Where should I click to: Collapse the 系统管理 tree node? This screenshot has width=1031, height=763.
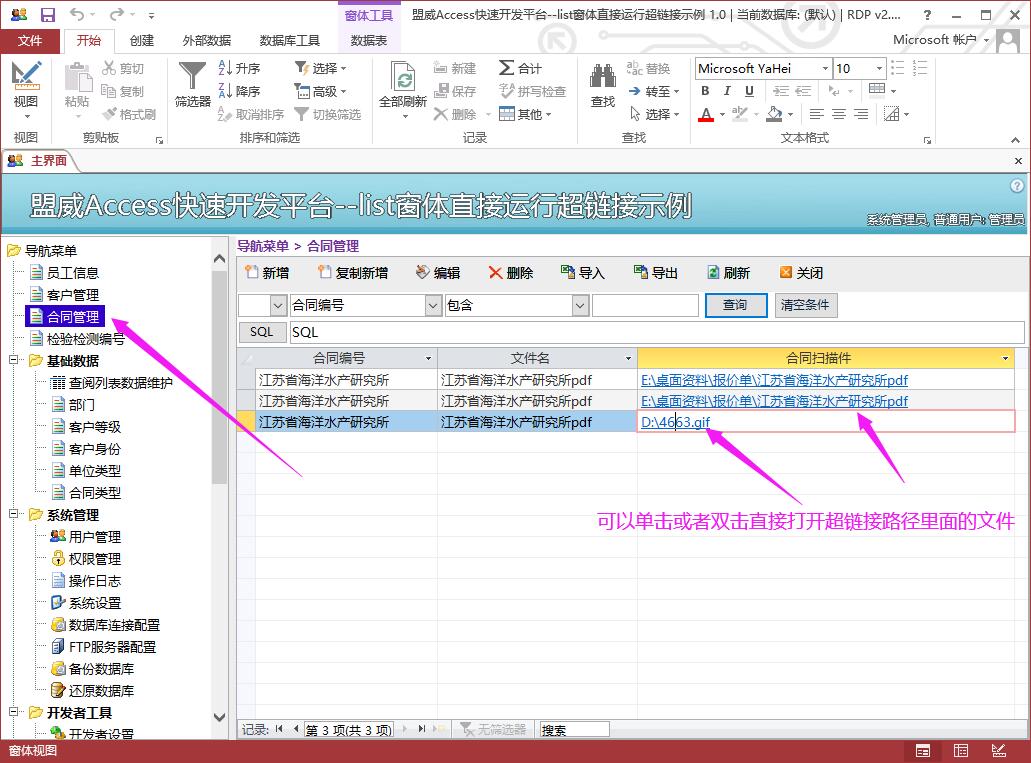(13, 514)
